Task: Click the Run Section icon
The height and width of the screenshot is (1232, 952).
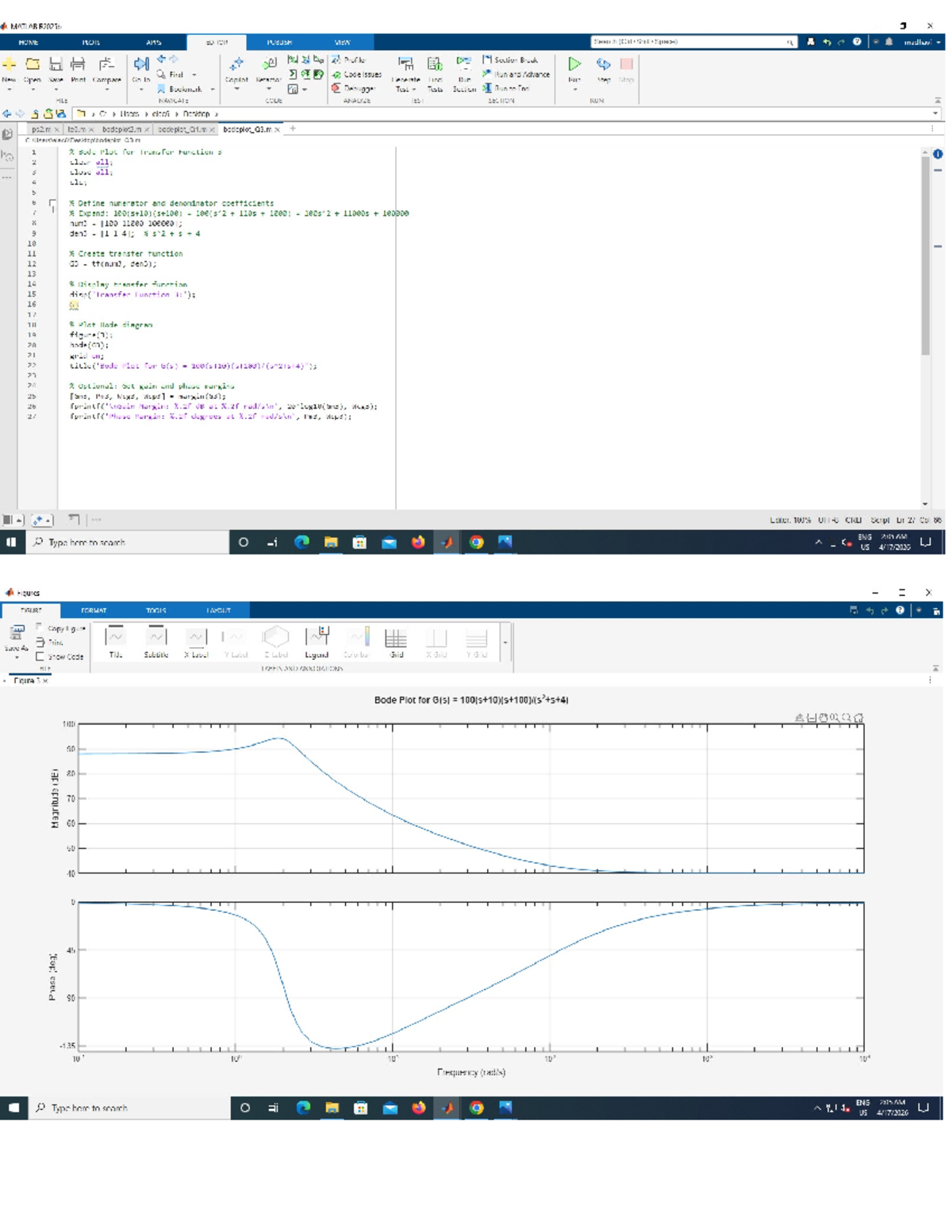Action: [x=464, y=64]
